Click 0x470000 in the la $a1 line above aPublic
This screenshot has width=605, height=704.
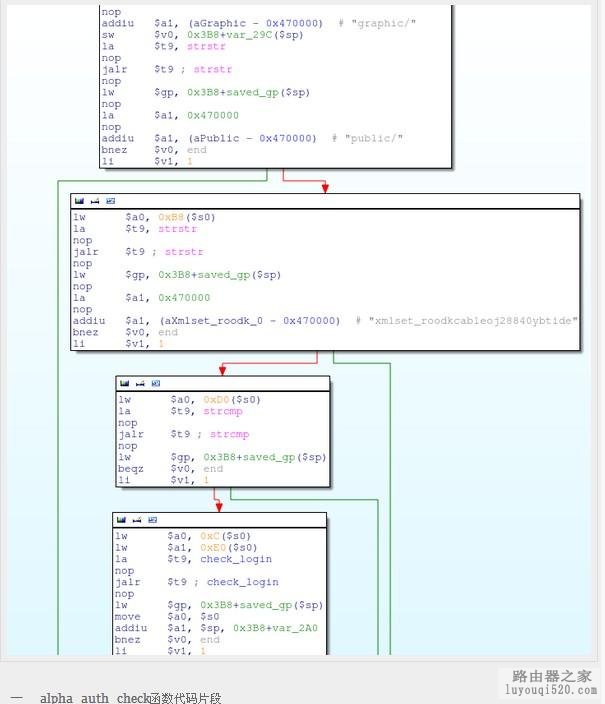[x=213, y=115]
